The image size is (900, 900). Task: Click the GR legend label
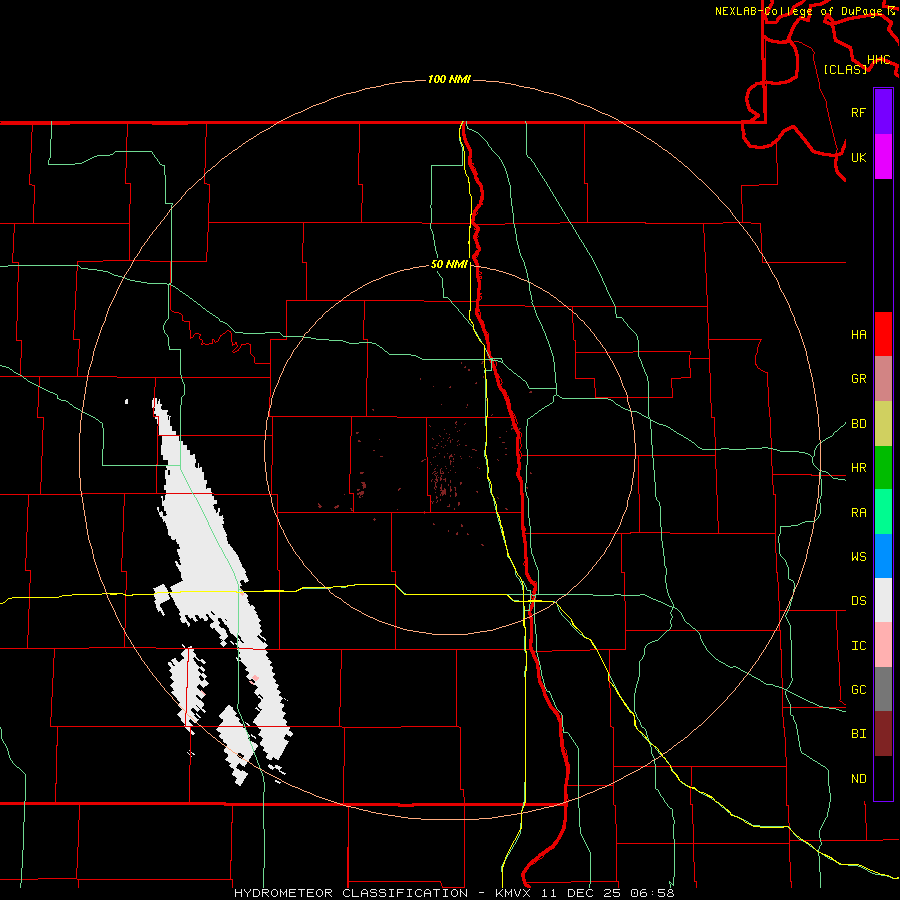[x=859, y=379]
